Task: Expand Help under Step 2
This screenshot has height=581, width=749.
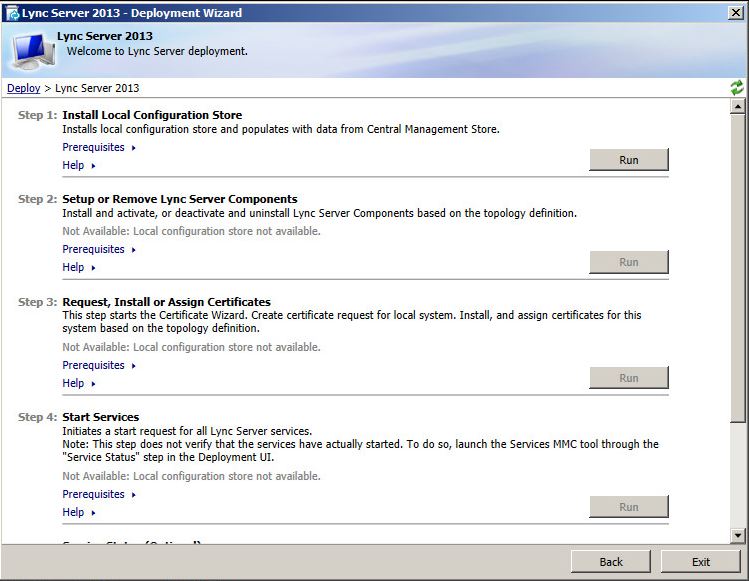Action: point(79,267)
